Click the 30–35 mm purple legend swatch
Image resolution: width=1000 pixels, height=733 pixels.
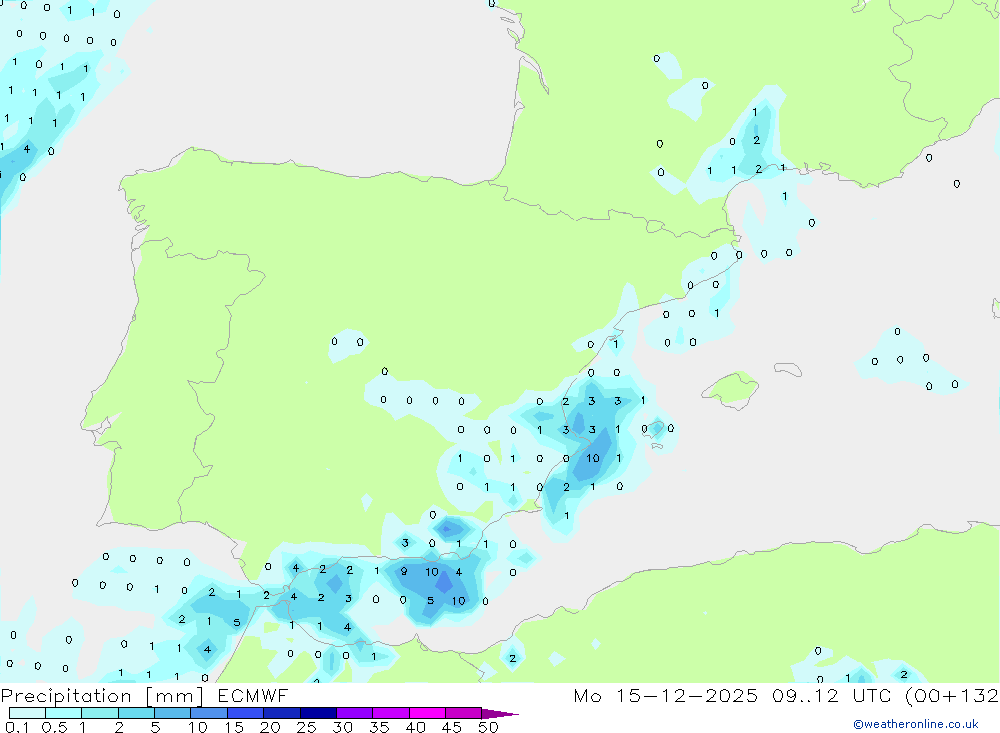pyautogui.click(x=355, y=713)
